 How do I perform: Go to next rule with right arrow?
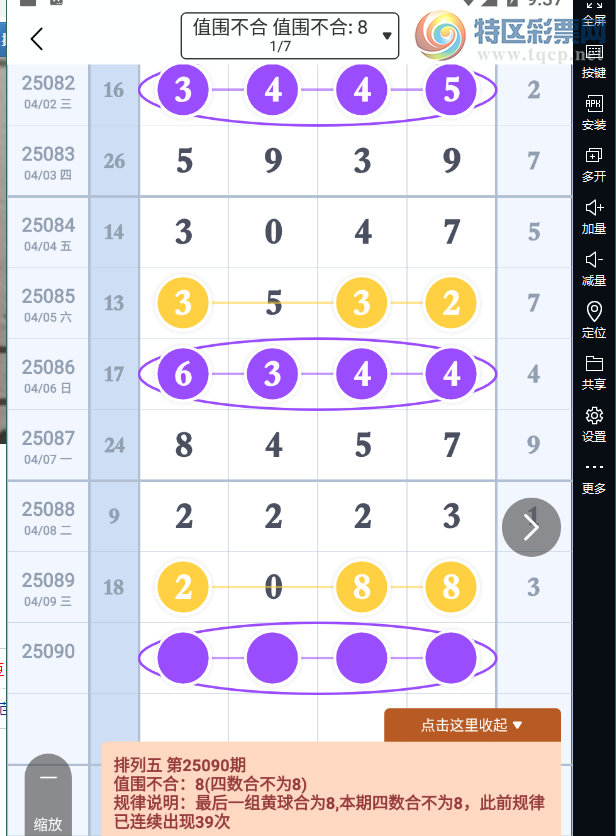[531, 527]
